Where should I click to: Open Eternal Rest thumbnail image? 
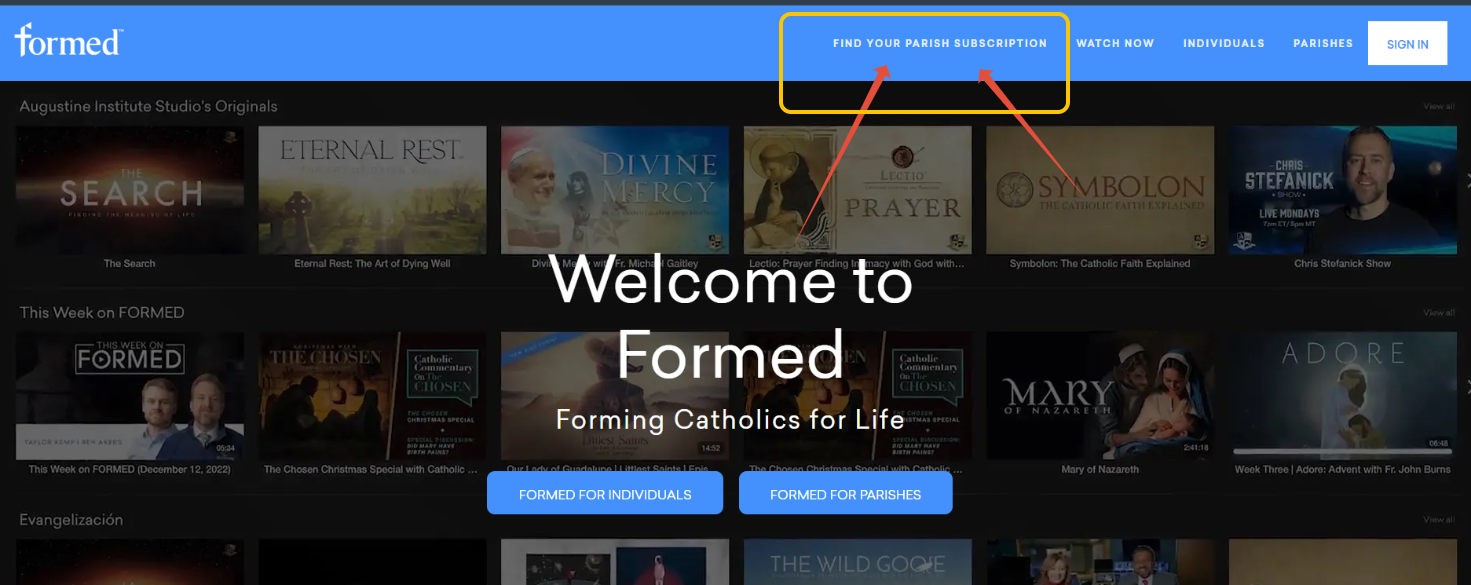(373, 190)
